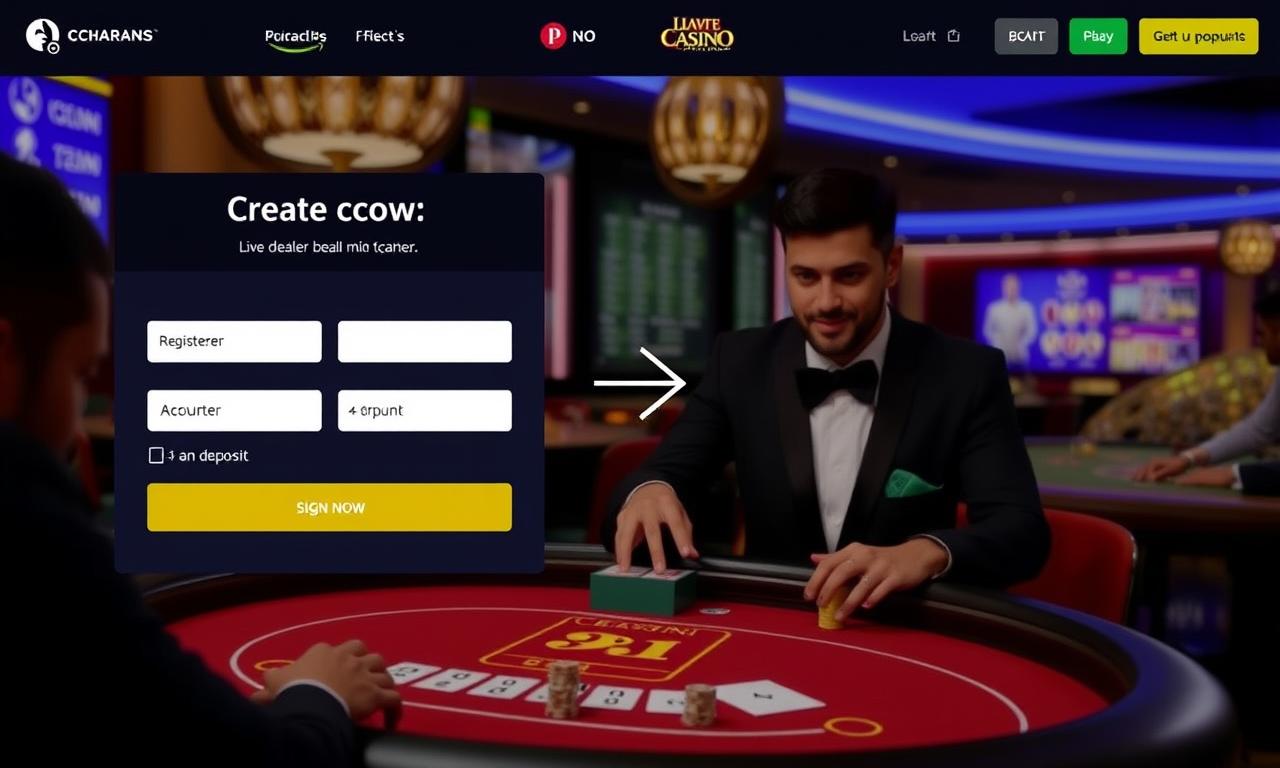Click the Loaft link in header
Viewport: 1280px width, 768px height.
pyautogui.click(x=919, y=36)
